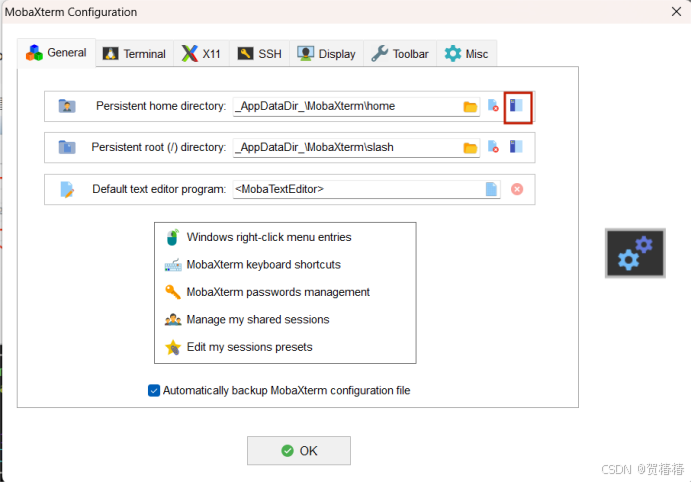This screenshot has width=692, height=483.
Task: Open Manage my shared sessions
Action: 258,320
